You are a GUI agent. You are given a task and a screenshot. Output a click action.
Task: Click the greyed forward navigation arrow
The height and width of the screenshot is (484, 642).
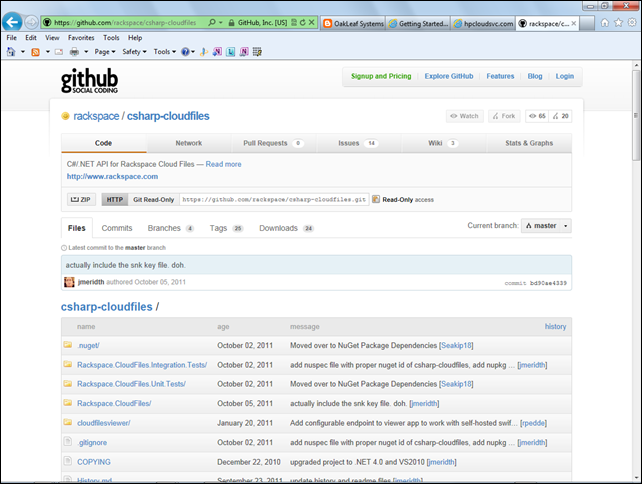(x=32, y=23)
